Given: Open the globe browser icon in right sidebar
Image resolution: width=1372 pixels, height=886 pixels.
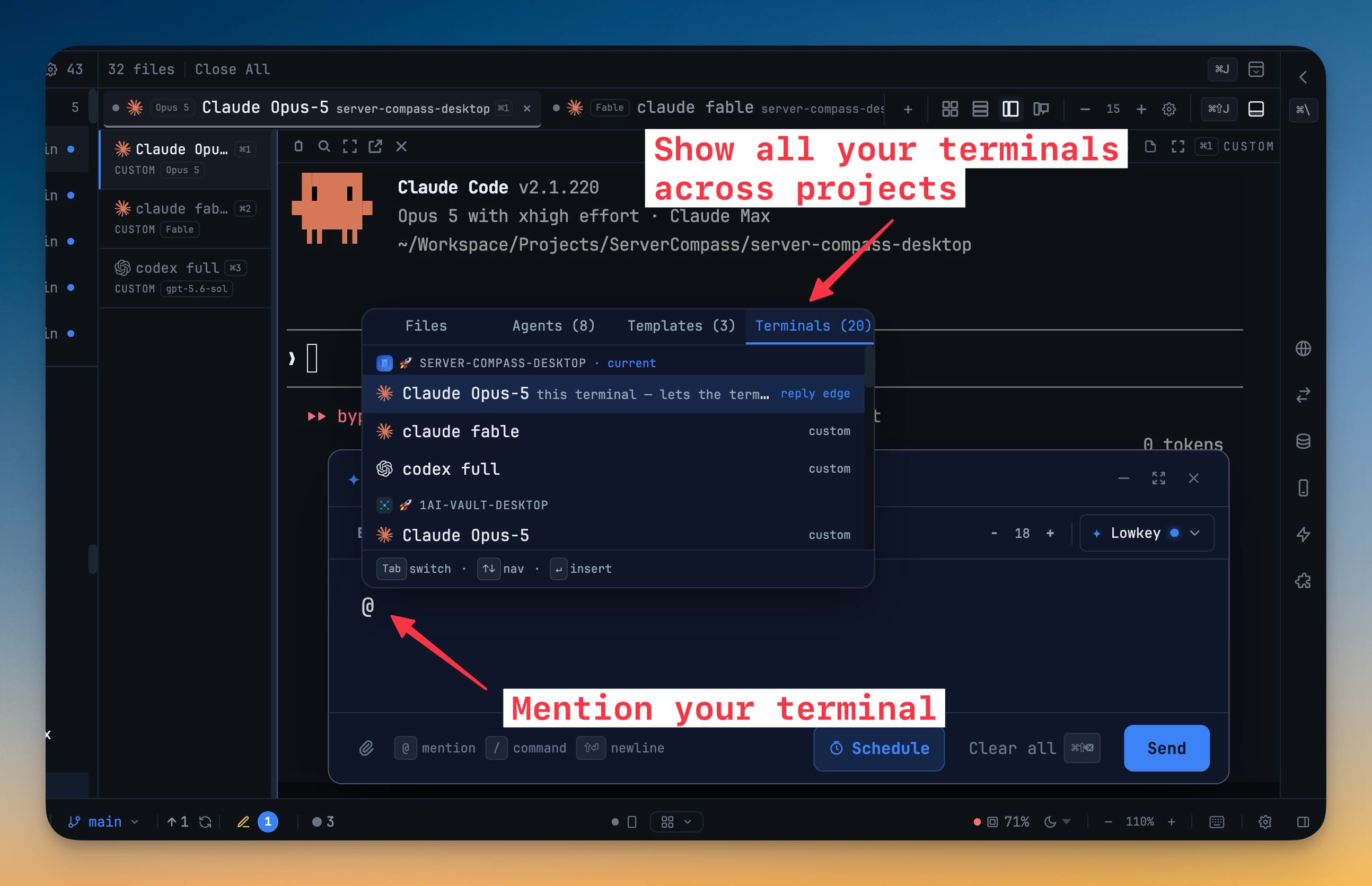Looking at the screenshot, I should [1303, 349].
